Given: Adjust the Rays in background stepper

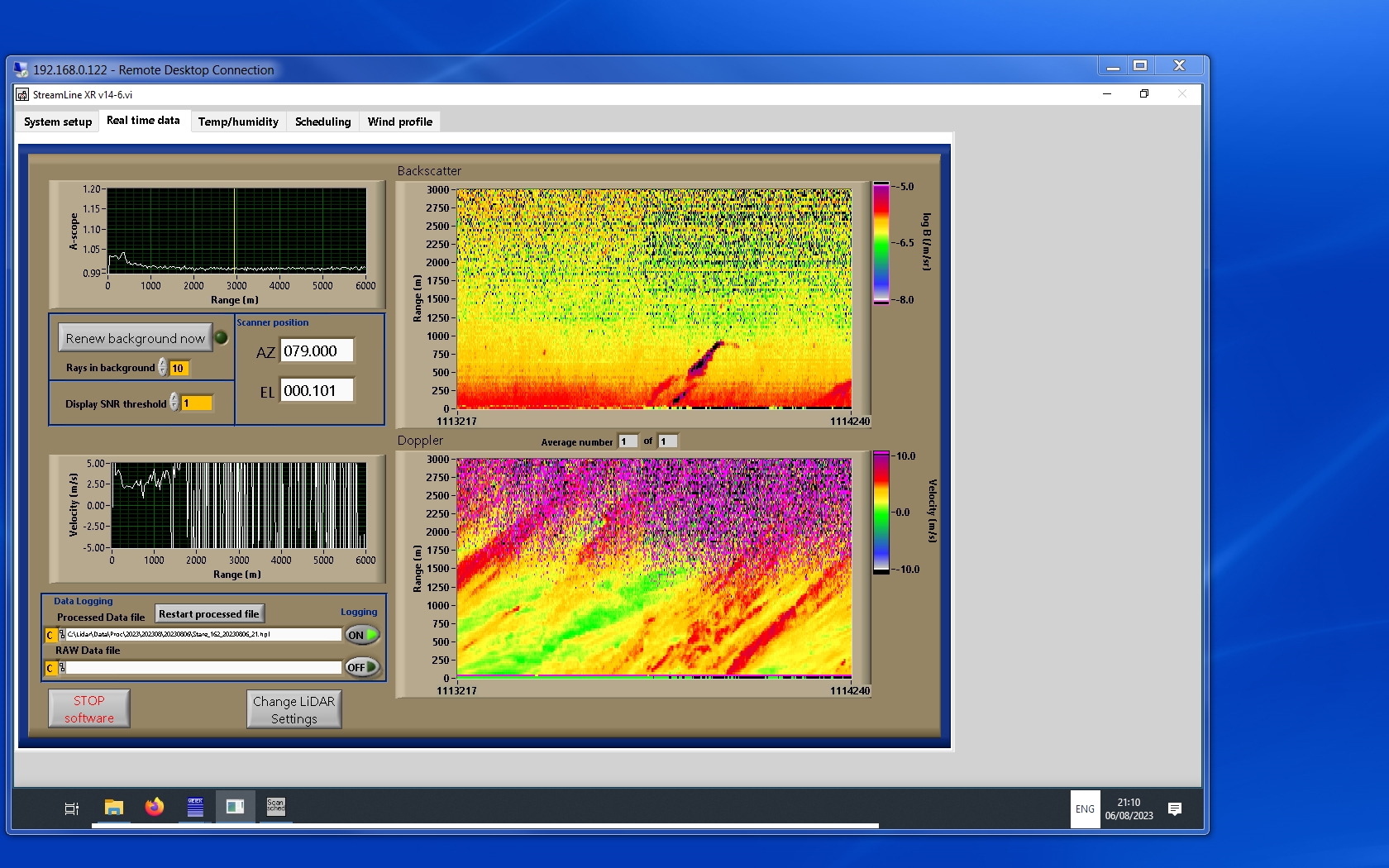Looking at the screenshot, I should pos(163,368).
